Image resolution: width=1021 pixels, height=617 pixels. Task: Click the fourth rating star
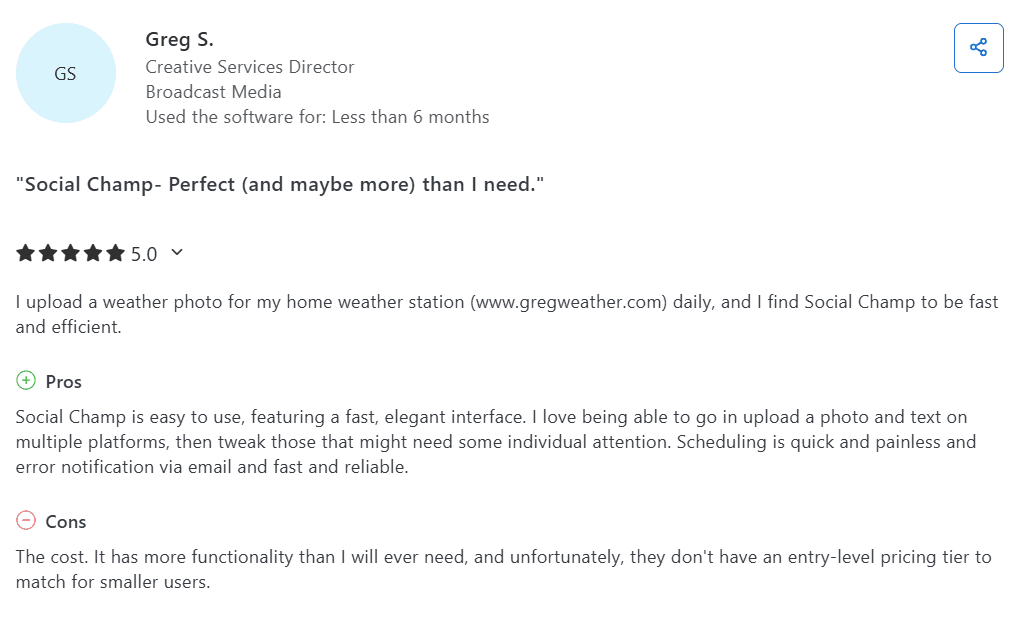coord(93,254)
